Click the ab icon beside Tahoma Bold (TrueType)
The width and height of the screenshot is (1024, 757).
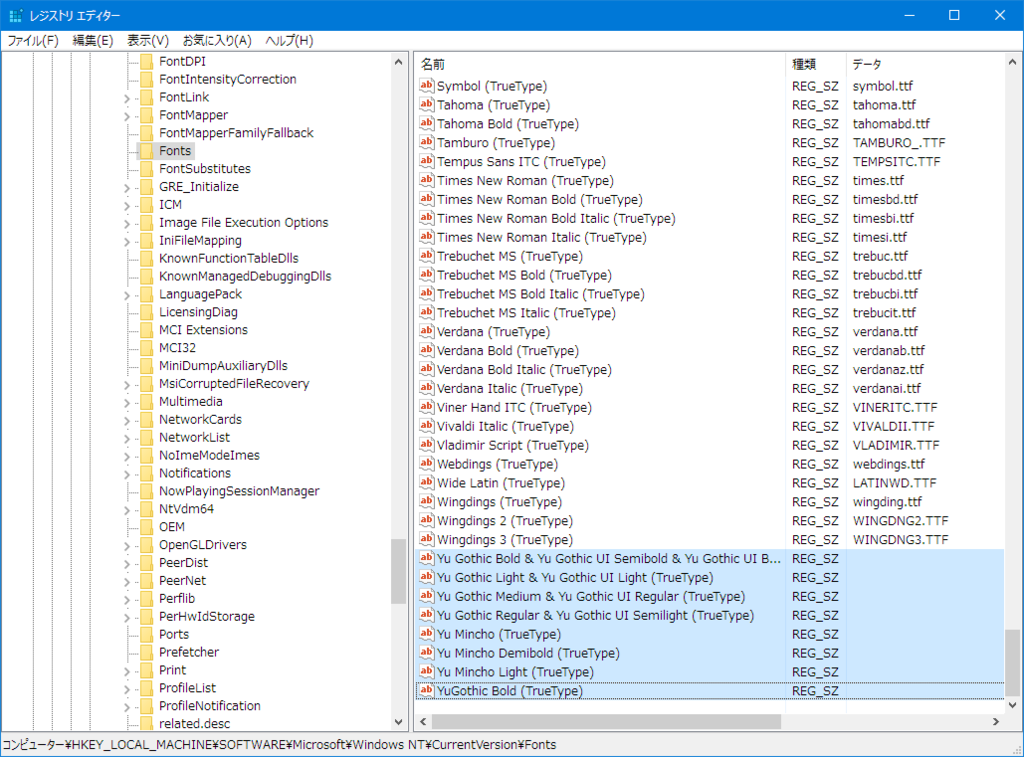pyautogui.click(x=426, y=123)
